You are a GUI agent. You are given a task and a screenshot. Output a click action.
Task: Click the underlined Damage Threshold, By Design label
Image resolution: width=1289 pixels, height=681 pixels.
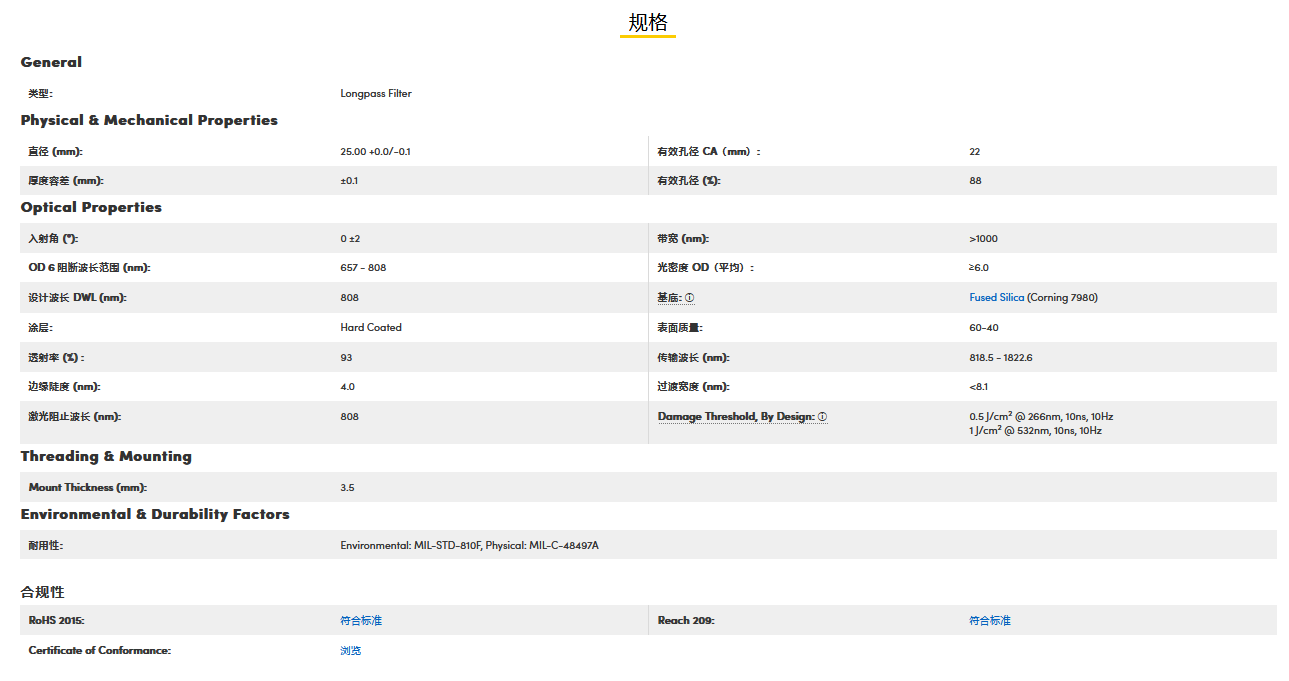736,417
